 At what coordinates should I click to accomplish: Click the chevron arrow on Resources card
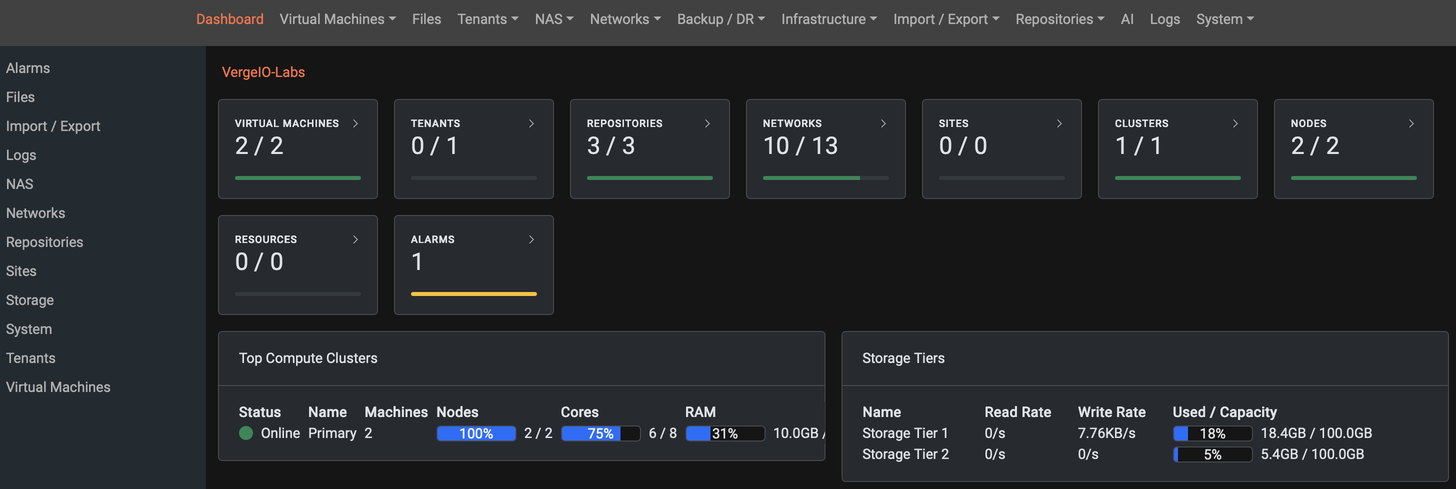click(356, 240)
